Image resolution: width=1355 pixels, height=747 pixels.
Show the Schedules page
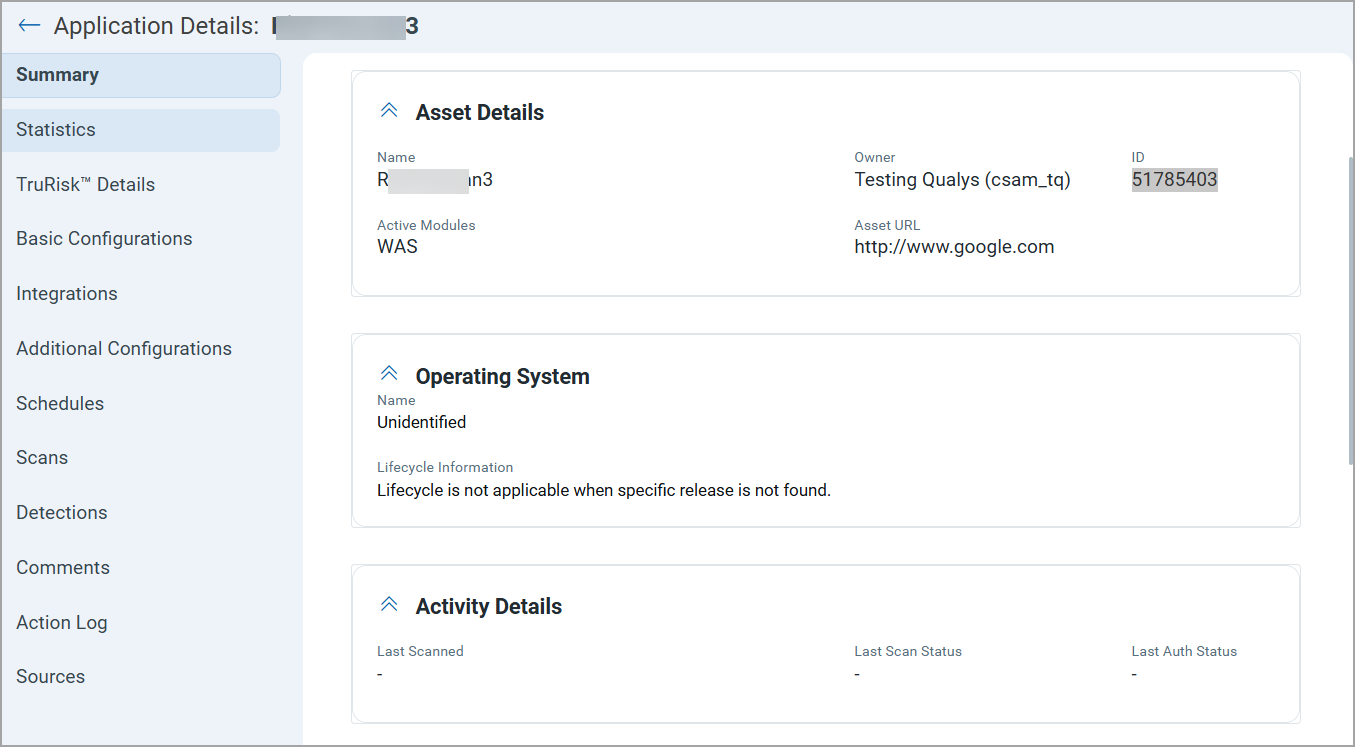pos(60,404)
